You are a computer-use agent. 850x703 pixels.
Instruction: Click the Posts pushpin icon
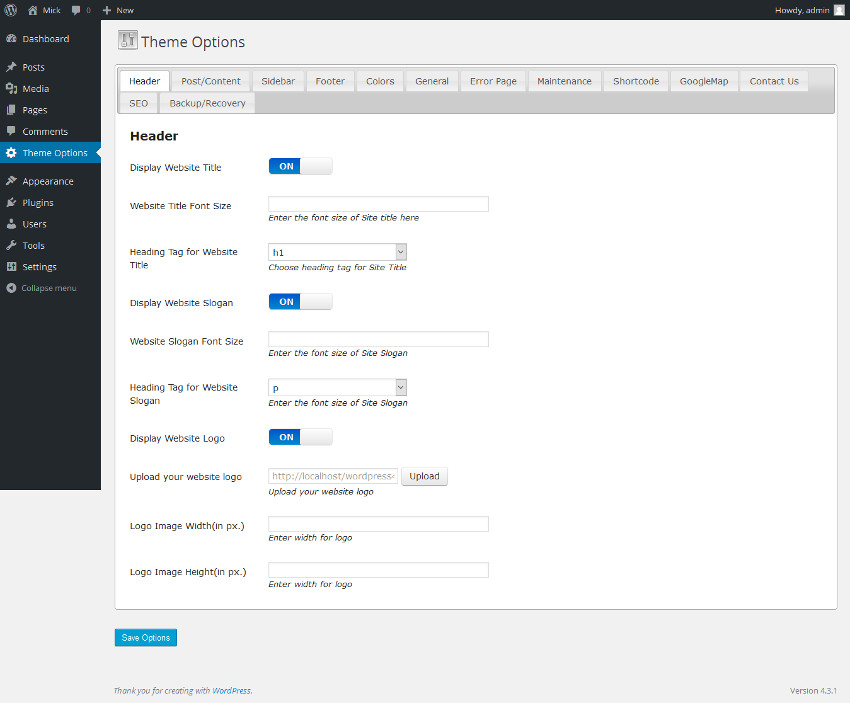coord(11,67)
